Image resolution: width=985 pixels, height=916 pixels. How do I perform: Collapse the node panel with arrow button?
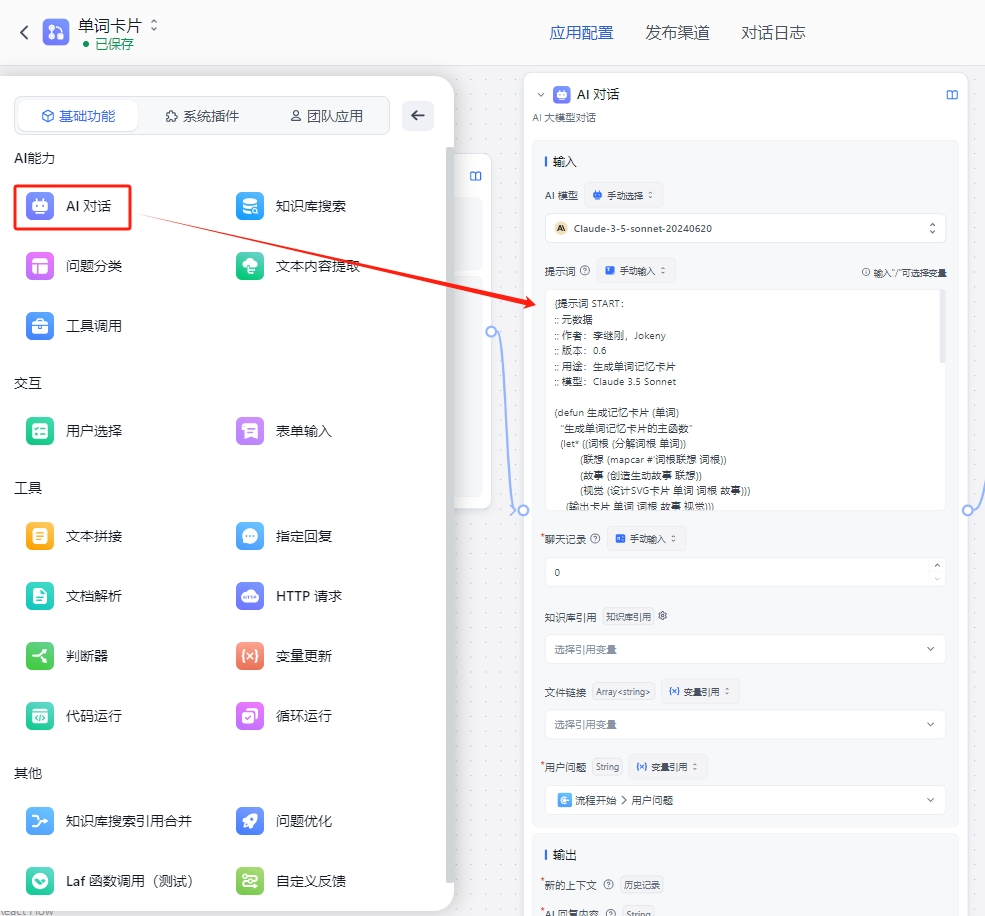point(418,116)
